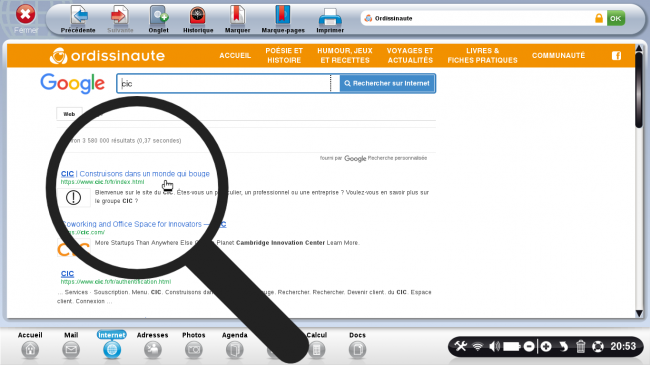Open the Marque-pages bookmarks list

(x=283, y=19)
